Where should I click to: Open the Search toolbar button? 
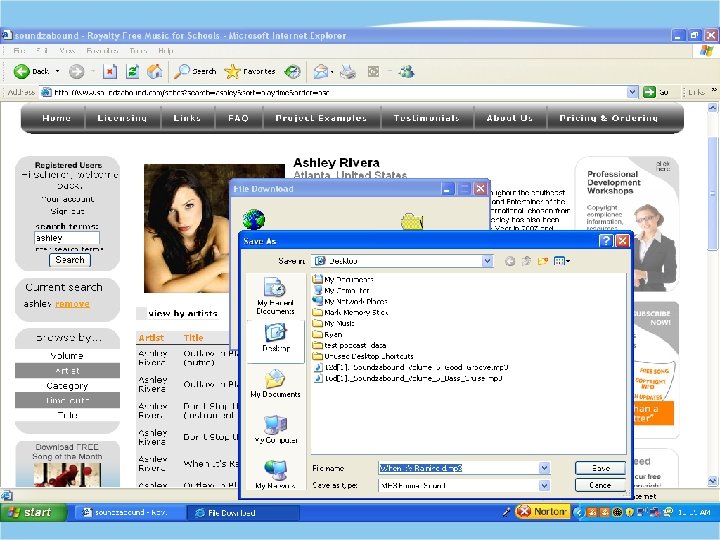tap(195, 71)
